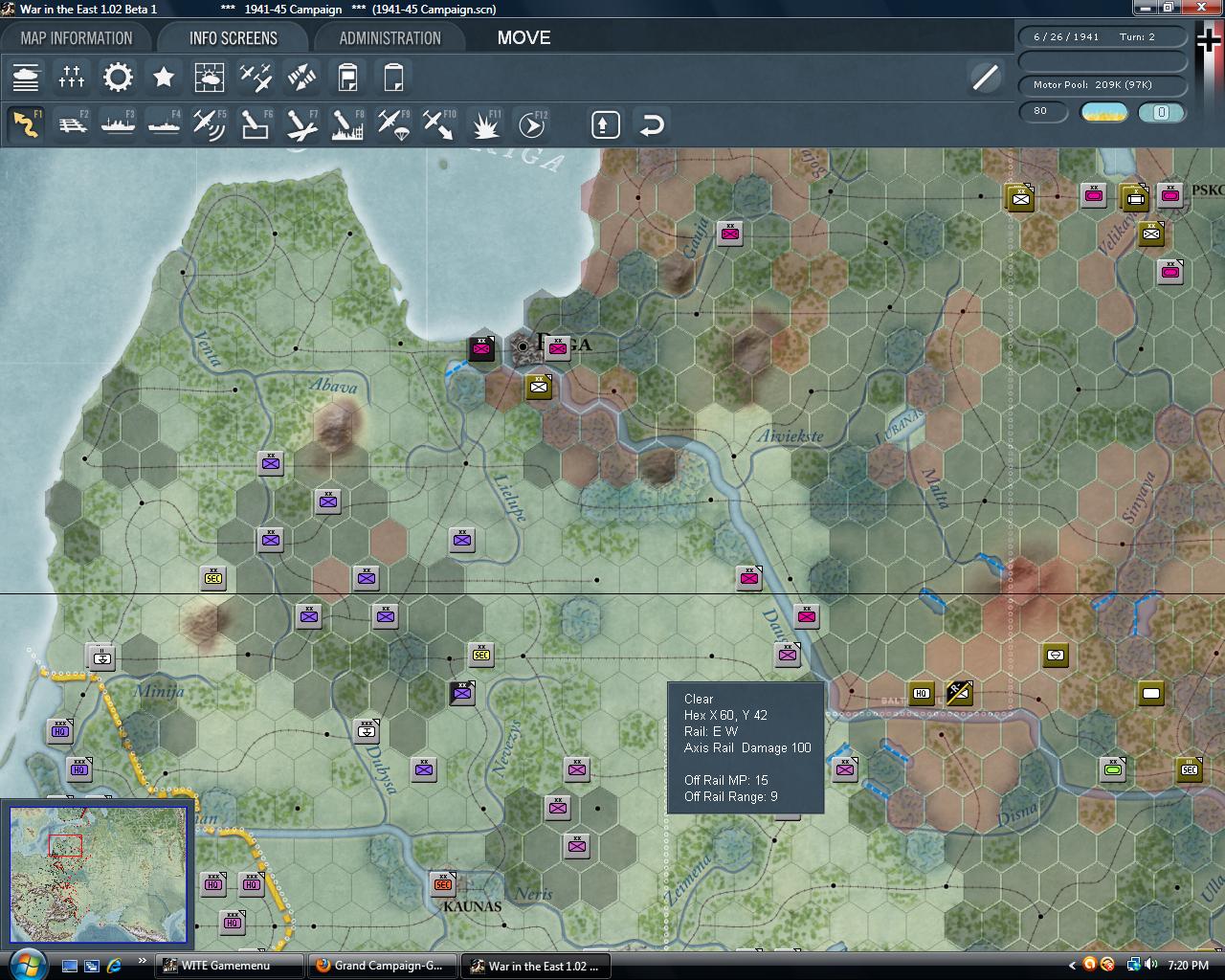The image size is (1225, 980).
Task: Switch to Map Information tab
Action: (77, 38)
